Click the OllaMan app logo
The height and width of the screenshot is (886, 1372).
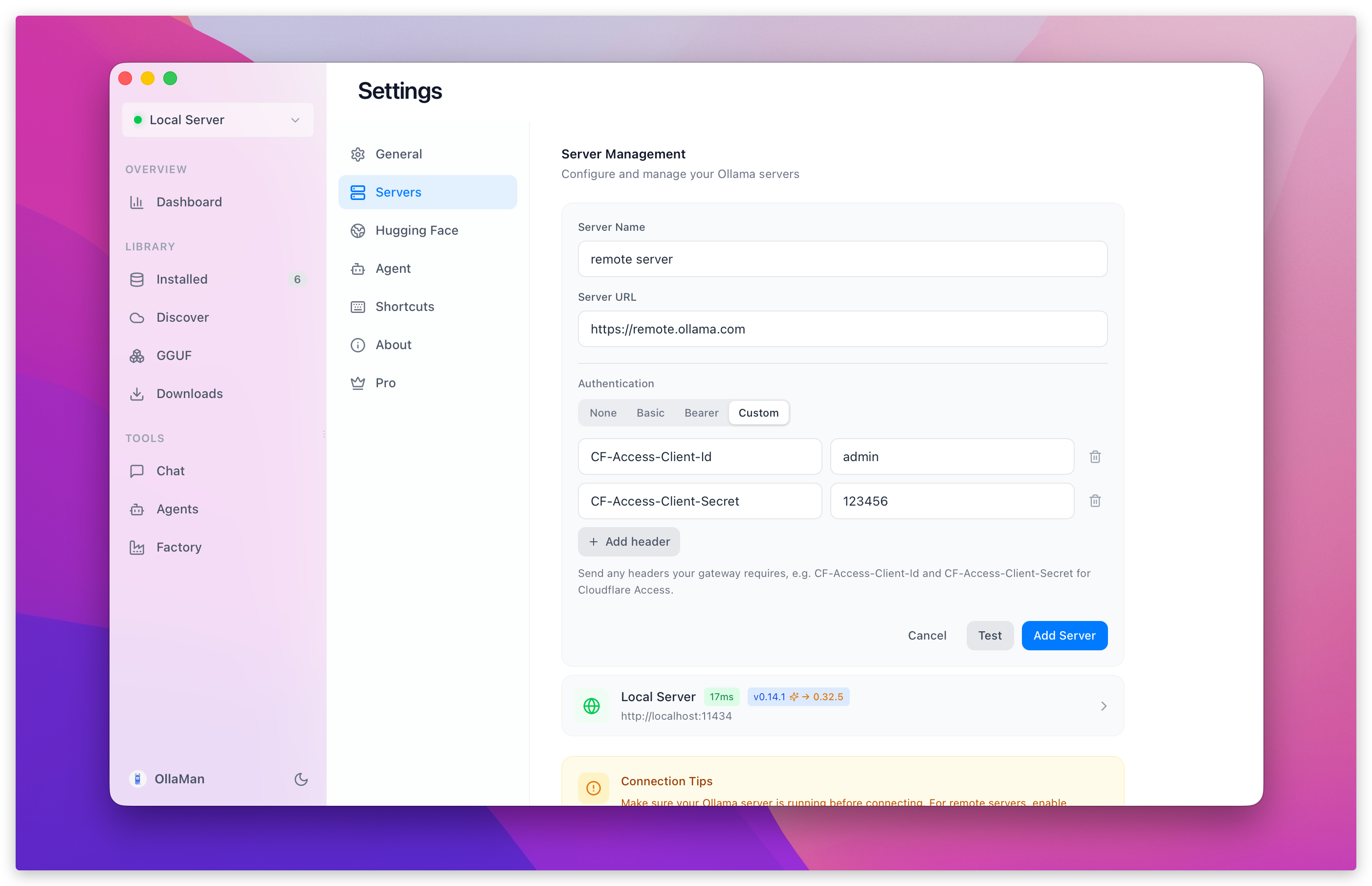click(137, 779)
